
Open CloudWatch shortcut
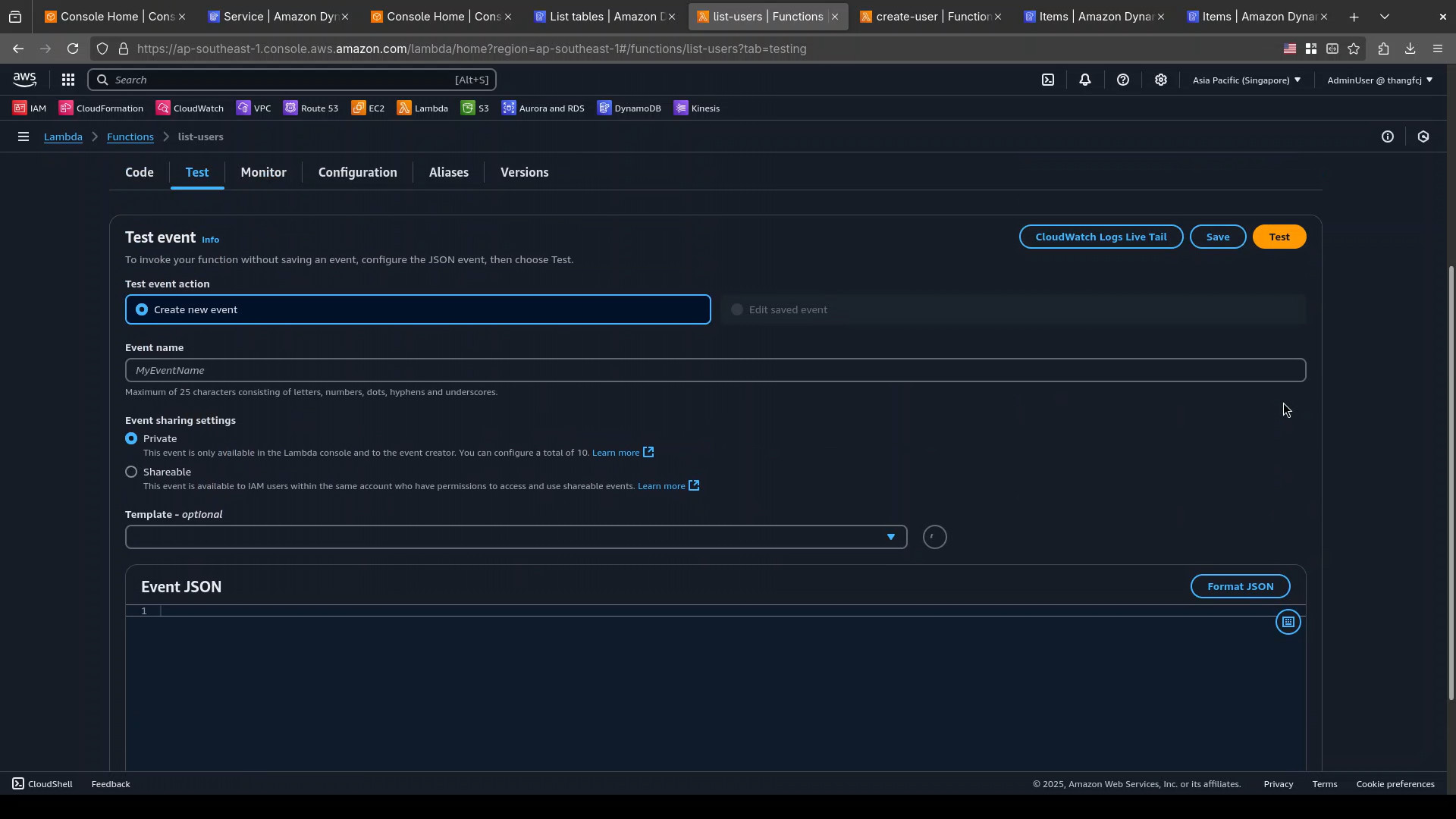click(190, 108)
